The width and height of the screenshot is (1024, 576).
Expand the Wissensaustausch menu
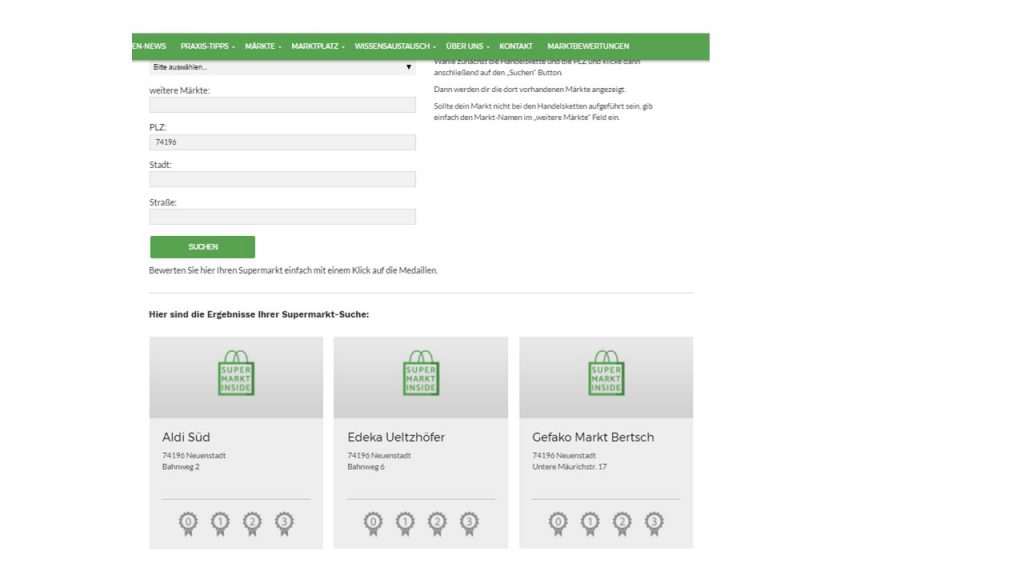pyautogui.click(x=395, y=46)
